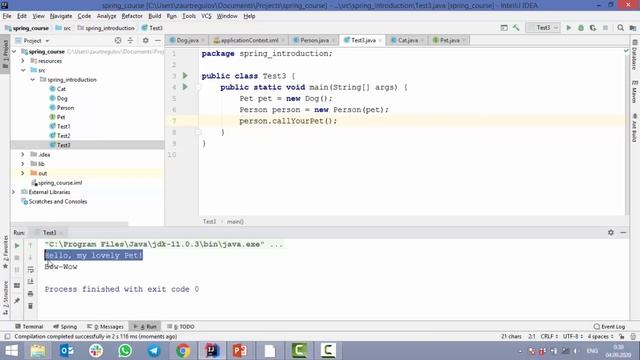Open Project panel settings gear
This screenshot has width=640, height=360.
tap(145, 40)
